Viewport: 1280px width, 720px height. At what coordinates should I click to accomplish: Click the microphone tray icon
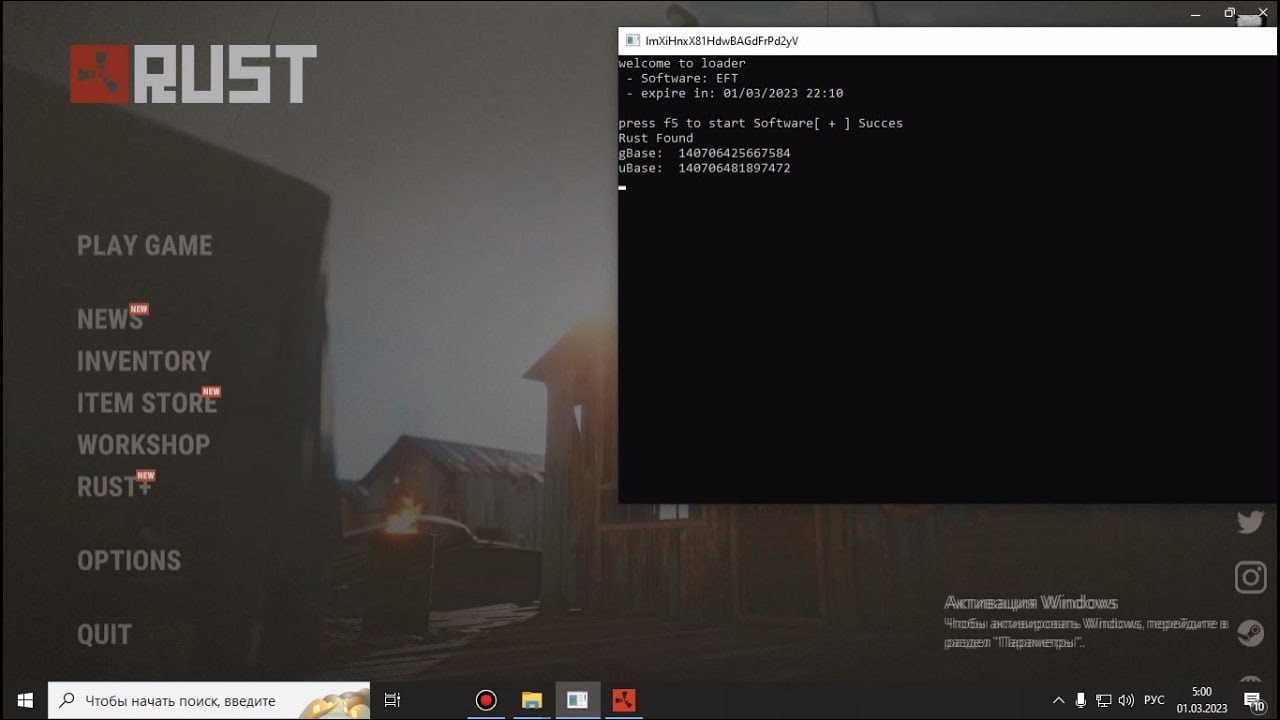pyautogui.click(x=1081, y=700)
